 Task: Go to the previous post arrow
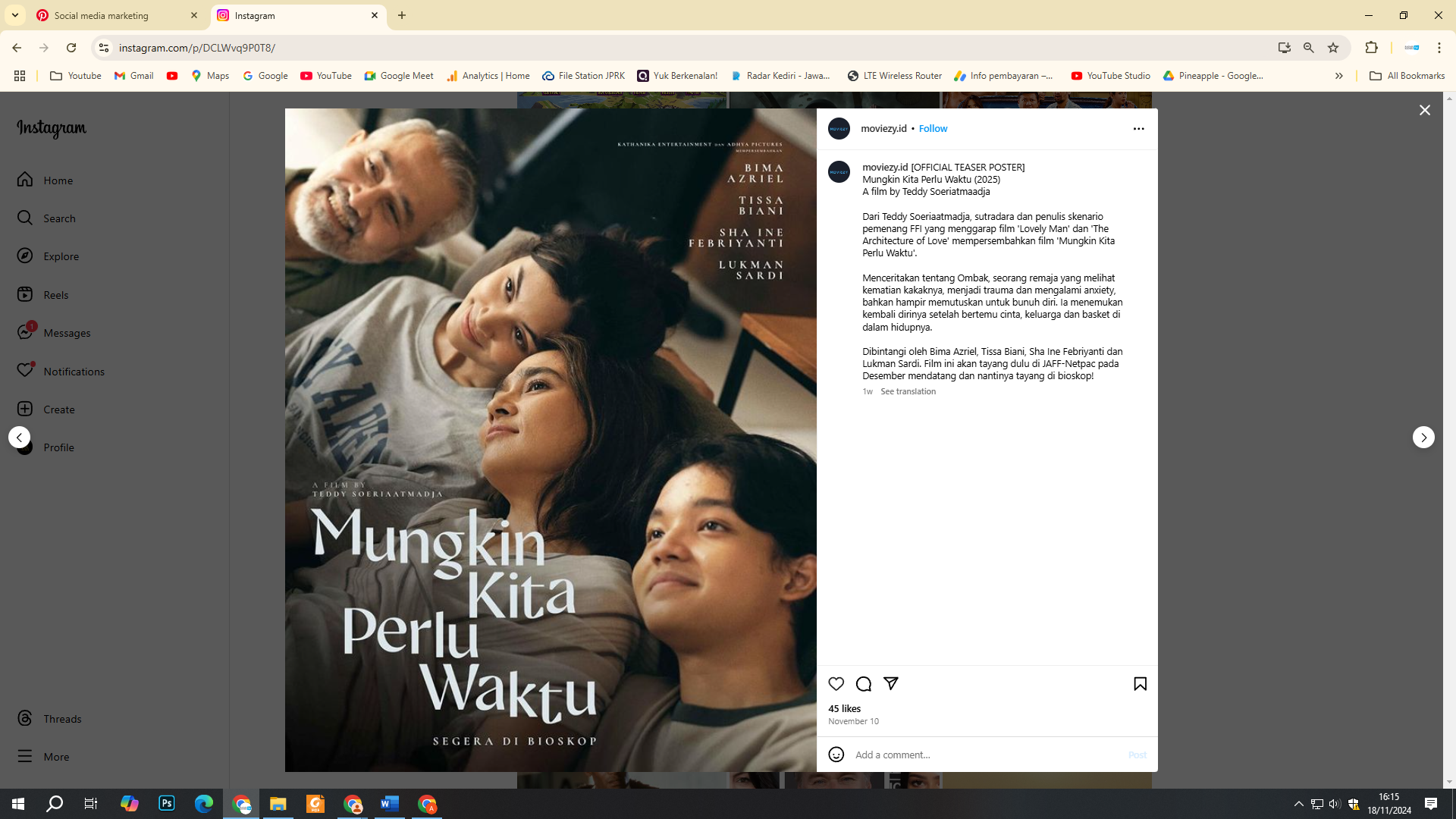click(20, 438)
